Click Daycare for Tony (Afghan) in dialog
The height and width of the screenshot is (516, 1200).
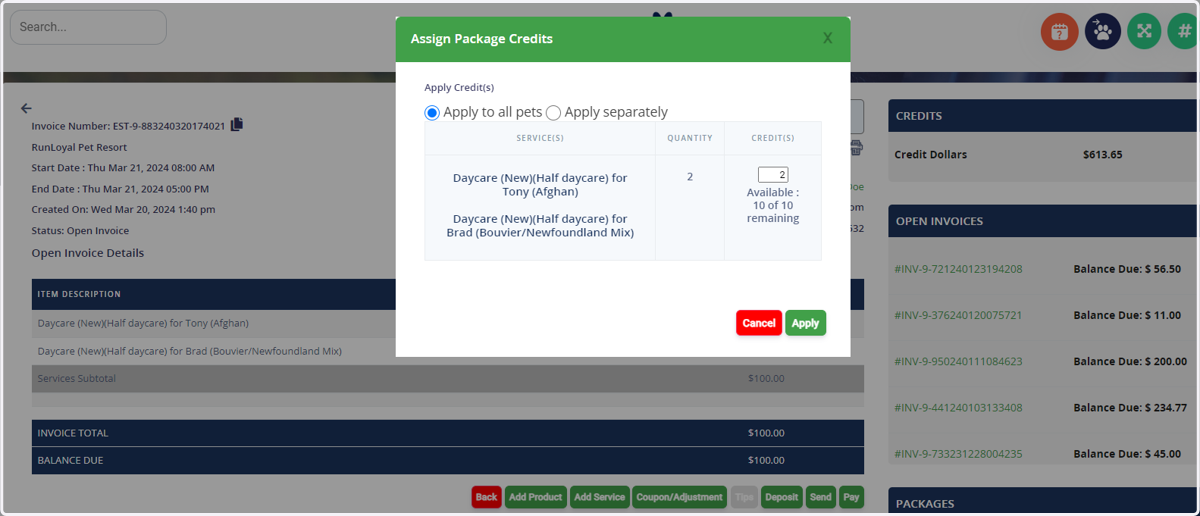point(540,185)
